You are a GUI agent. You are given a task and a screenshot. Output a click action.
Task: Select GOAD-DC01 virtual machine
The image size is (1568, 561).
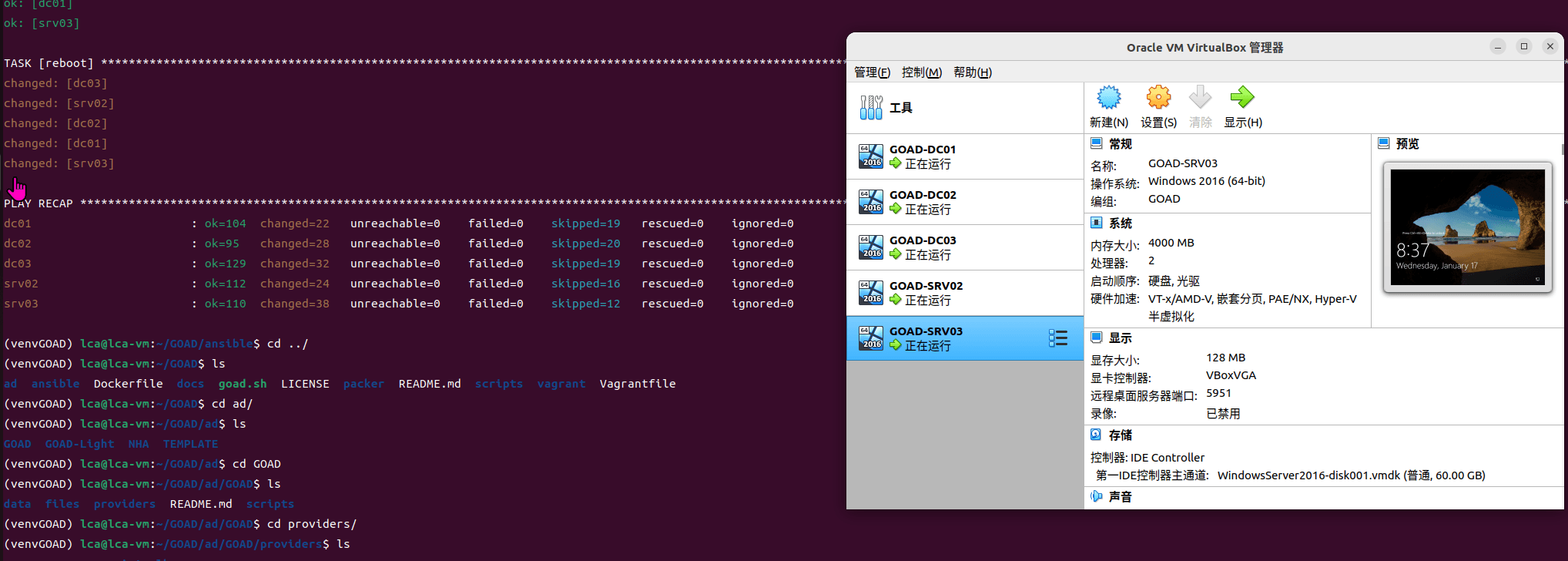point(965,156)
